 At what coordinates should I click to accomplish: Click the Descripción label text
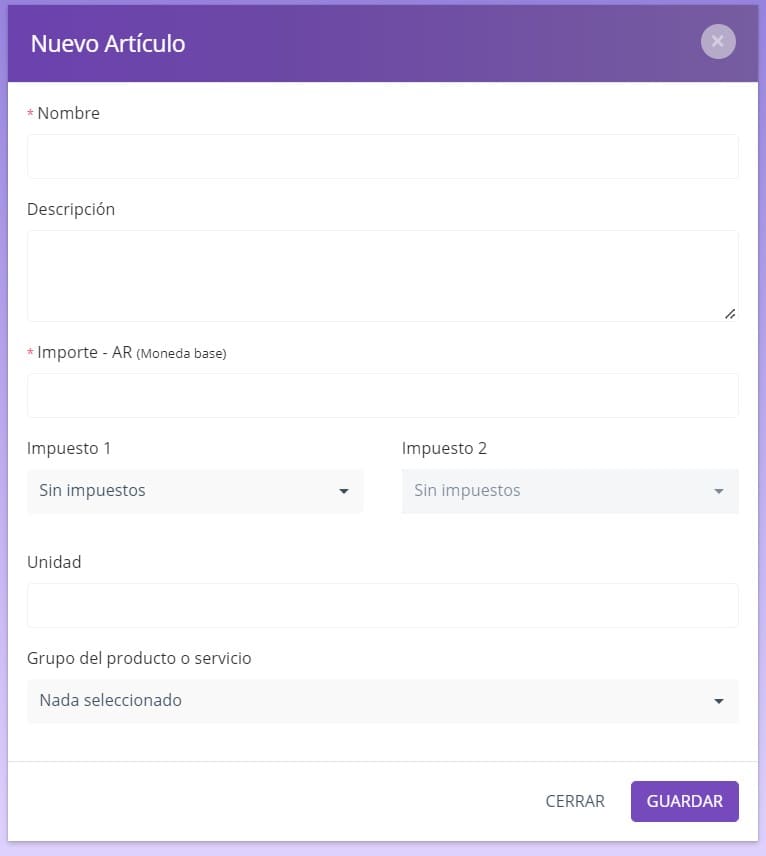click(71, 209)
